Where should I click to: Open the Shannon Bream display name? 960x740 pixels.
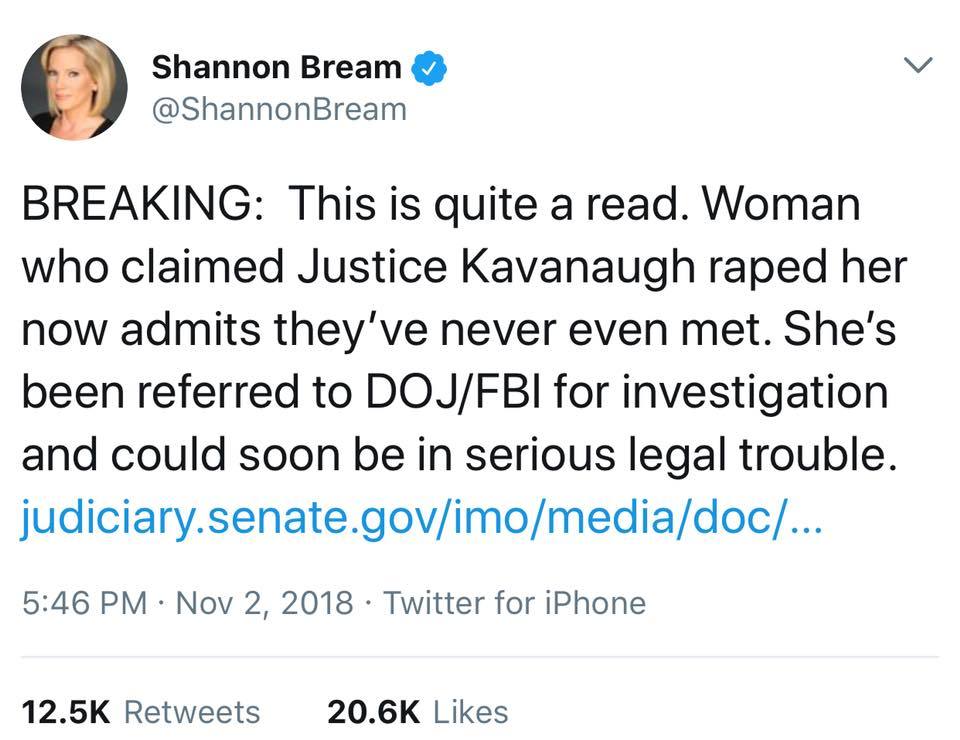tap(277, 68)
